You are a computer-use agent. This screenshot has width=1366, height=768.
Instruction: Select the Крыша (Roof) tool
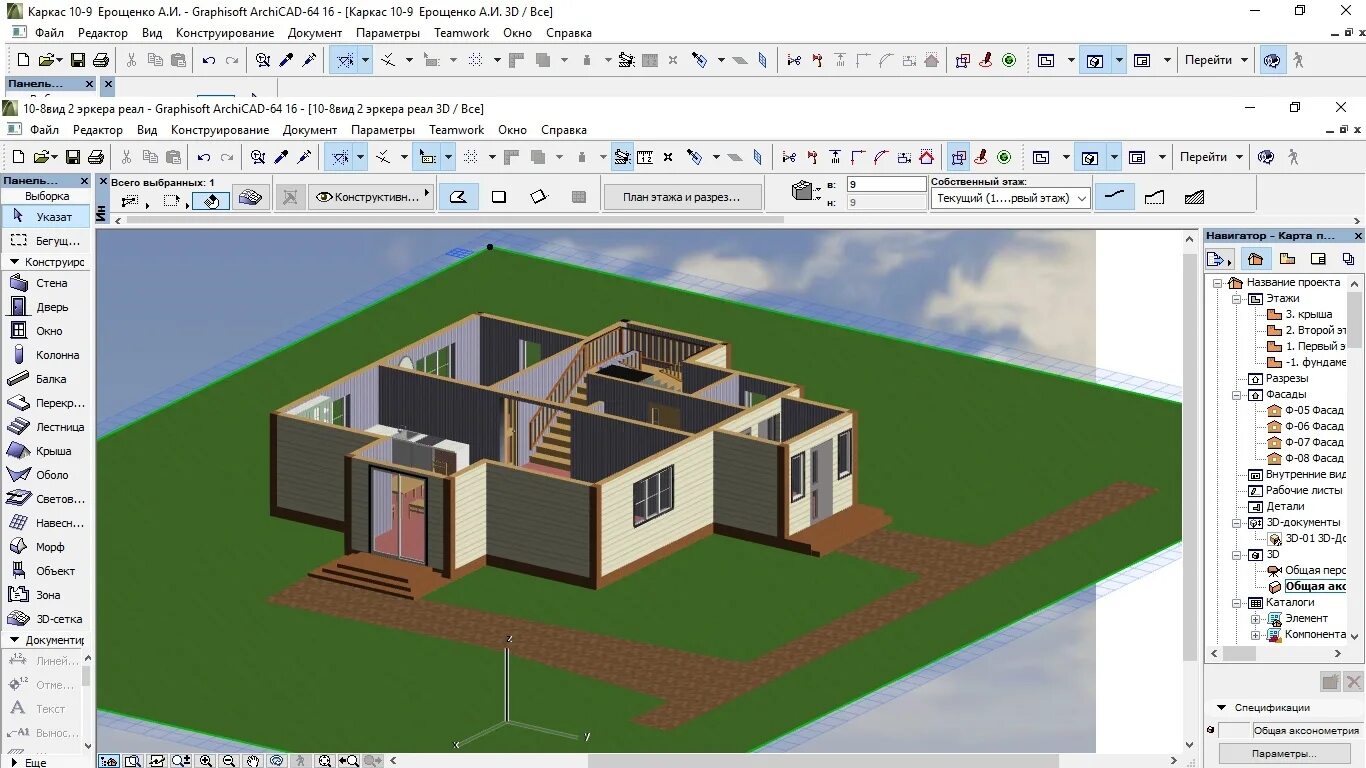pos(46,451)
